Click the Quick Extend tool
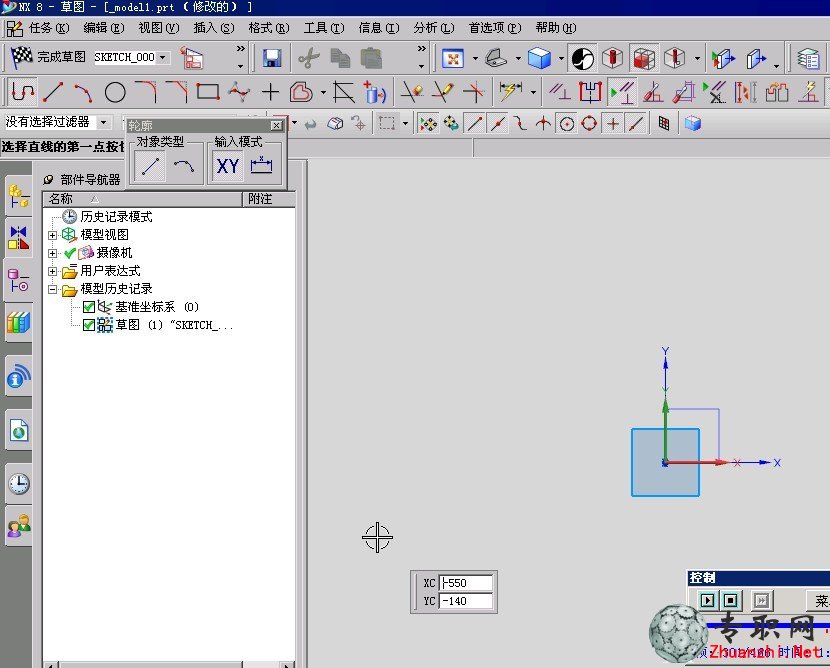 click(443, 92)
